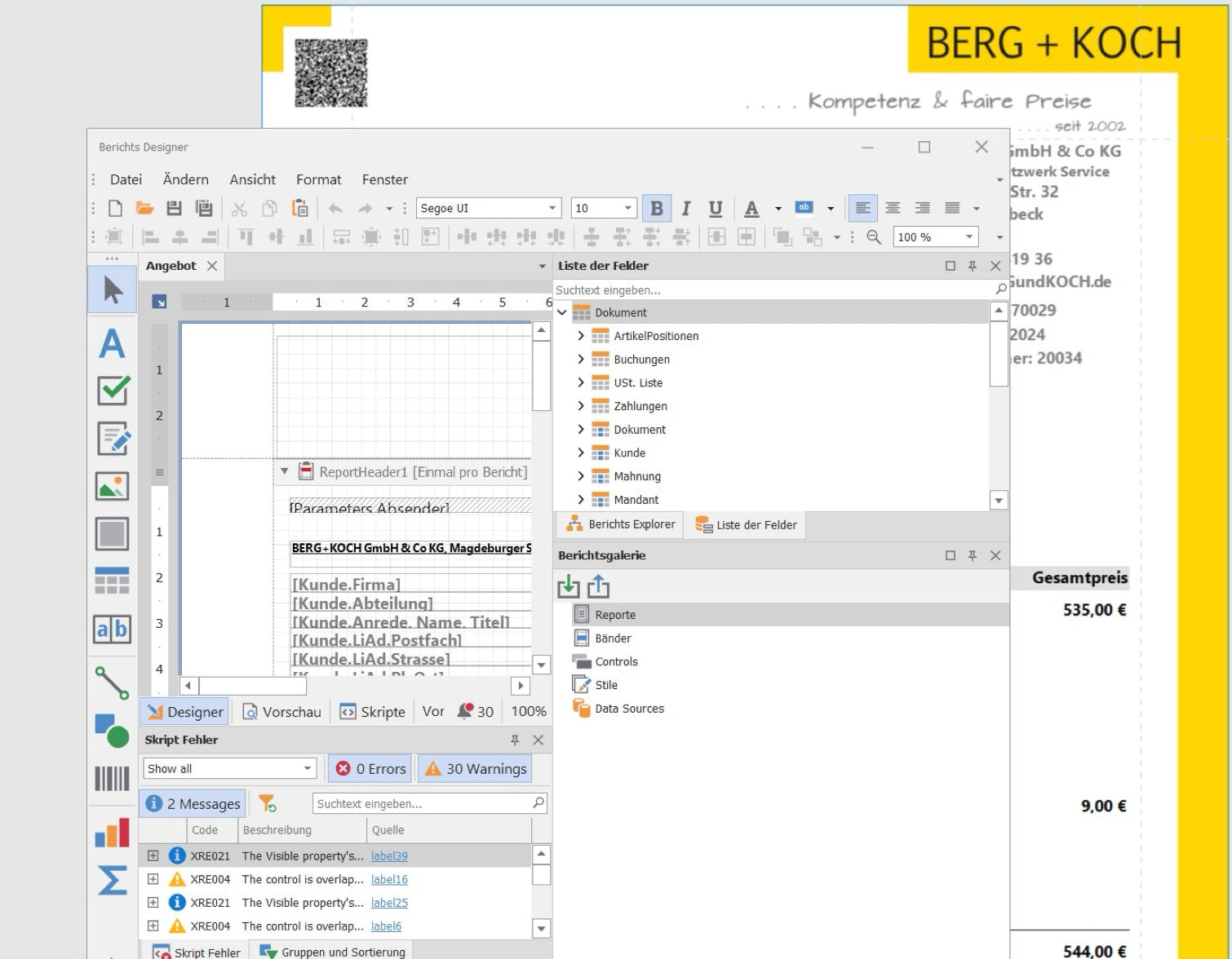Select the Rich Text control tool
The height and width of the screenshot is (959, 1232).
click(113, 439)
